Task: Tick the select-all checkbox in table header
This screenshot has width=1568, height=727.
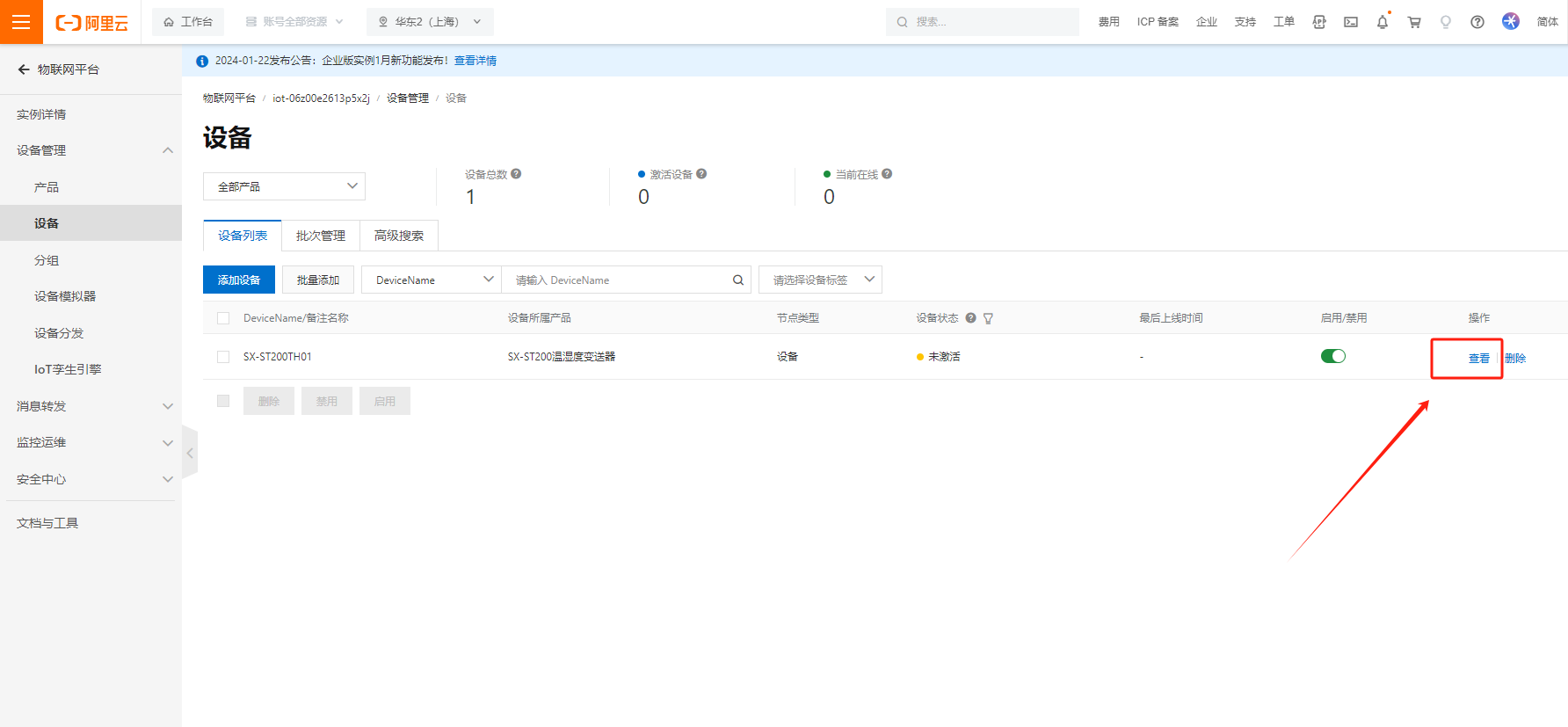Action: [223, 318]
